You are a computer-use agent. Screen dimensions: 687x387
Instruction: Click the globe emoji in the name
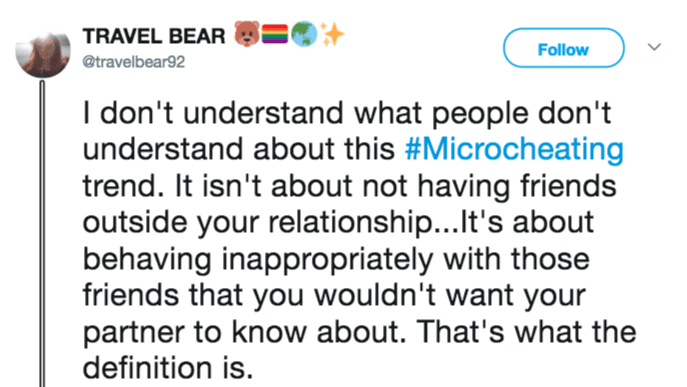click(x=304, y=34)
